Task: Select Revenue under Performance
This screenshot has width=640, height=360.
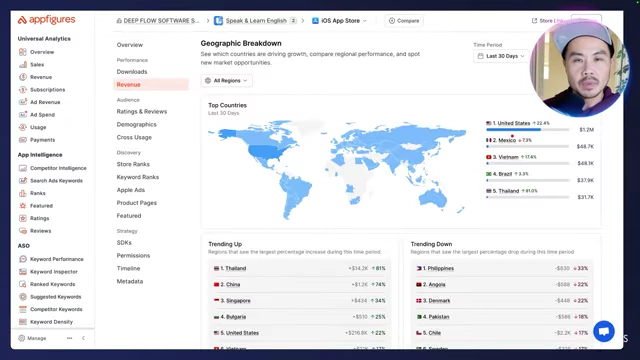Action: [151, 84]
